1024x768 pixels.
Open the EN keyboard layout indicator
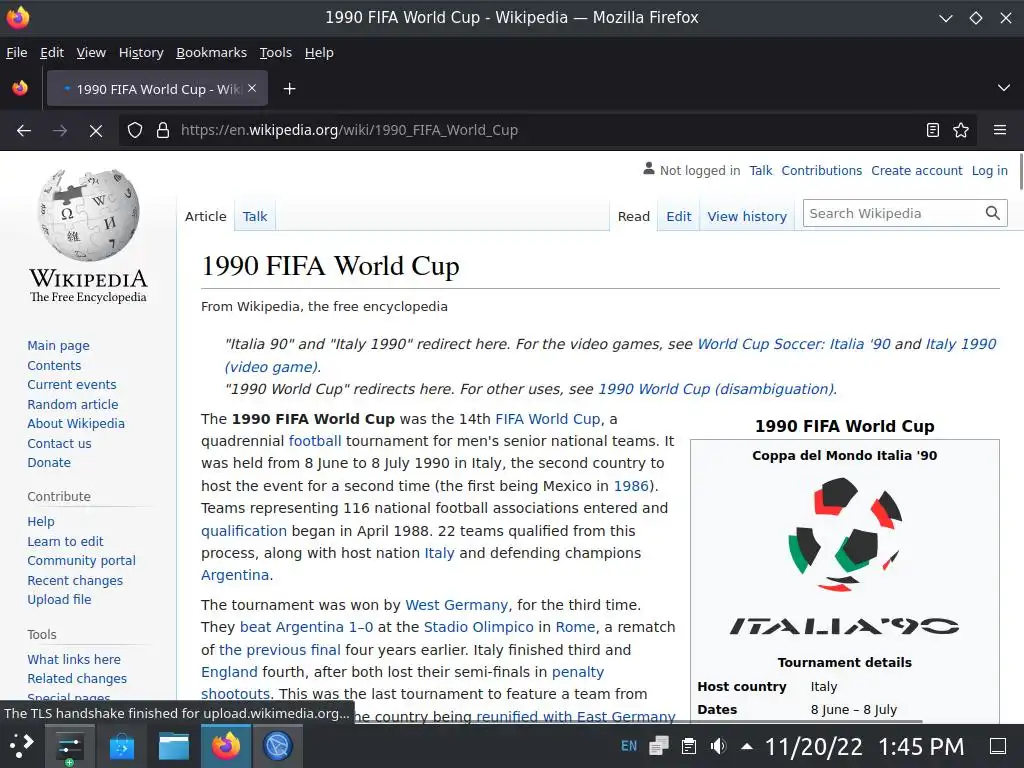coord(629,746)
